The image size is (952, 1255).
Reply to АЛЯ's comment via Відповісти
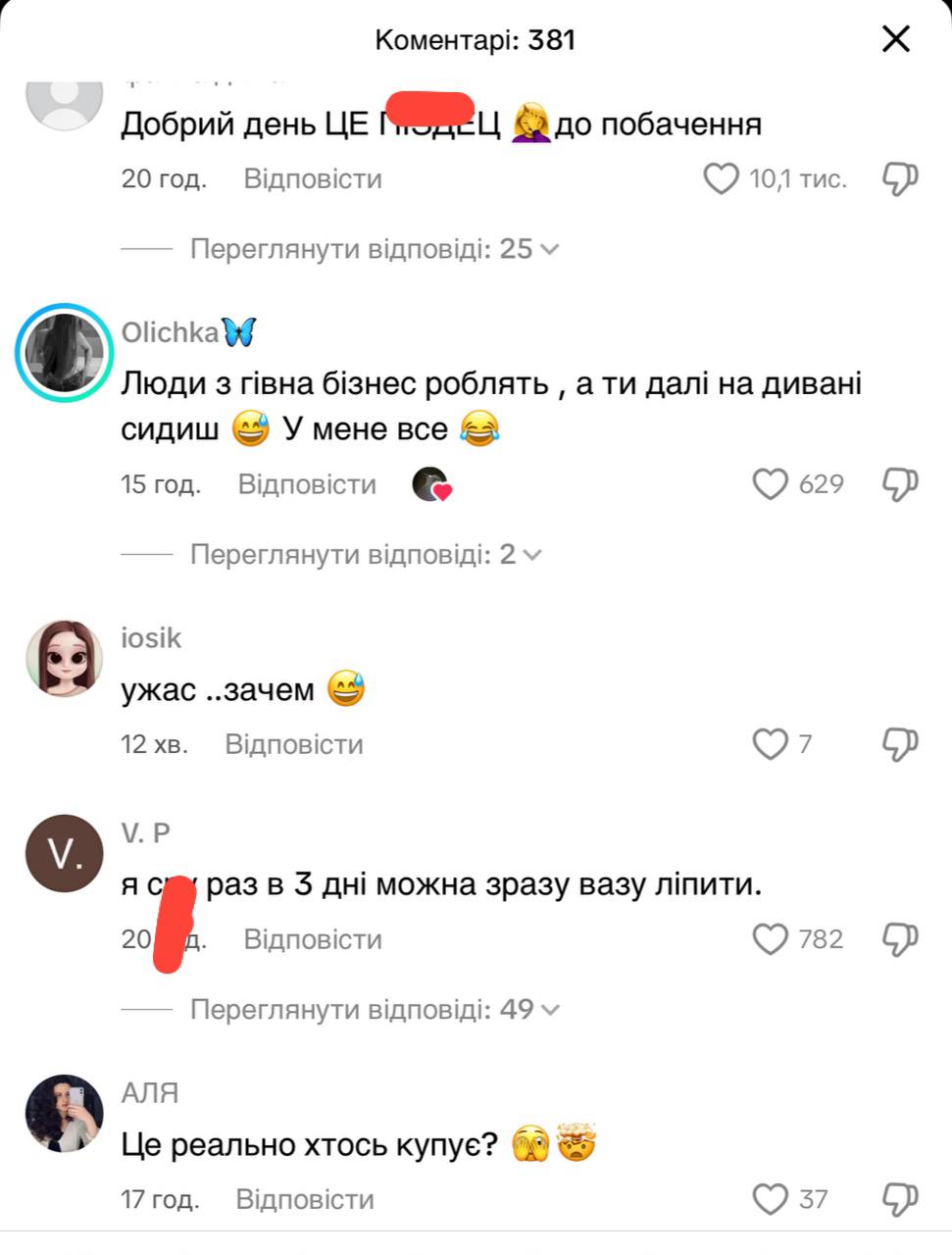305,1199
